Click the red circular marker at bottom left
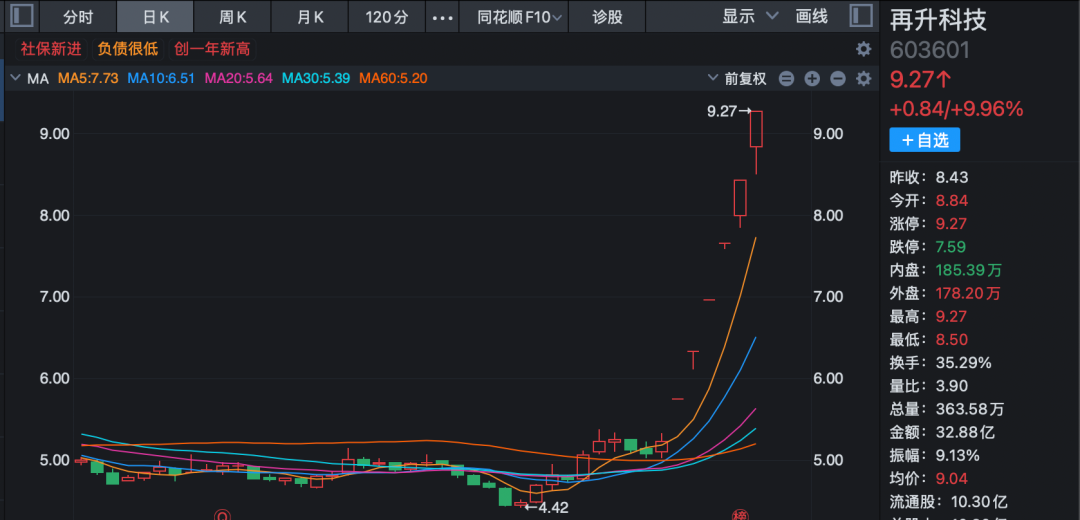Viewport: 1080px width, 520px height. (223, 514)
